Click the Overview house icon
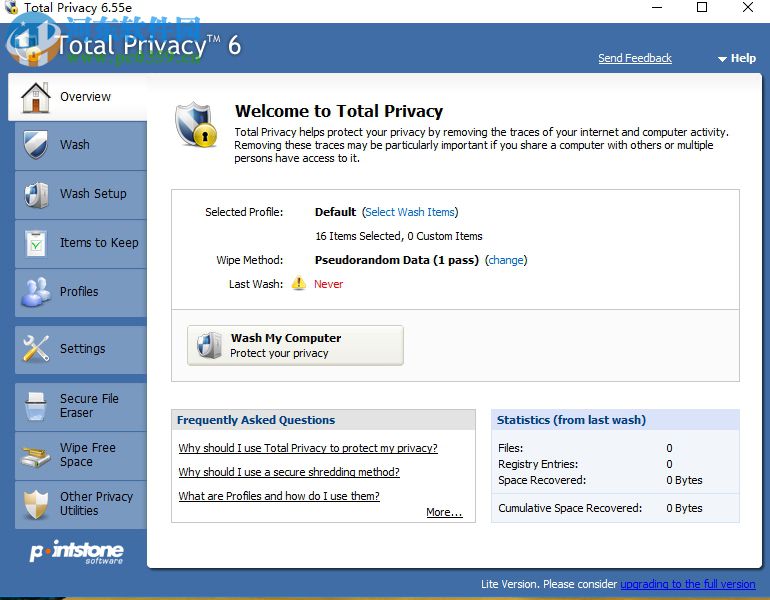 click(x=35, y=97)
